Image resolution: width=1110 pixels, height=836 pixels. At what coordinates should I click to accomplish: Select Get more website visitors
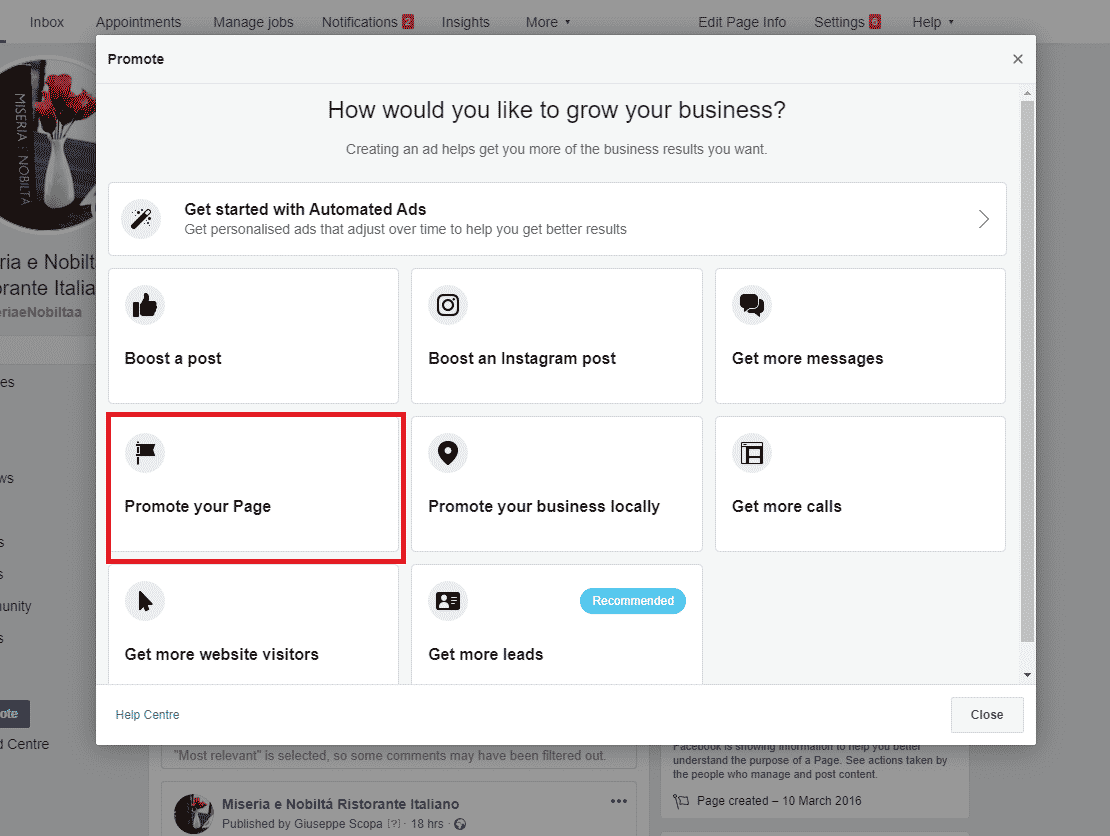(x=253, y=624)
